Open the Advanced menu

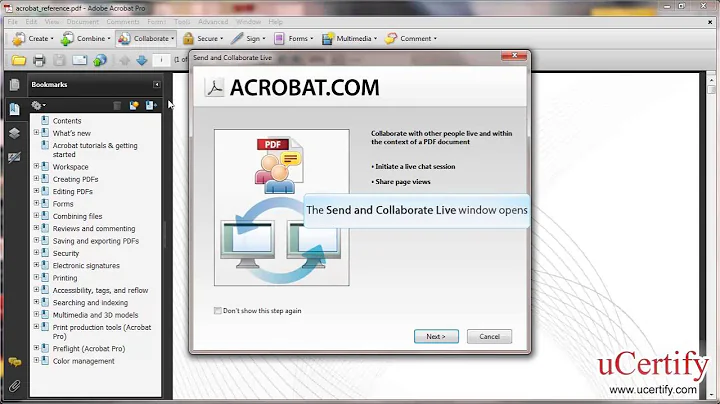[x=213, y=22]
